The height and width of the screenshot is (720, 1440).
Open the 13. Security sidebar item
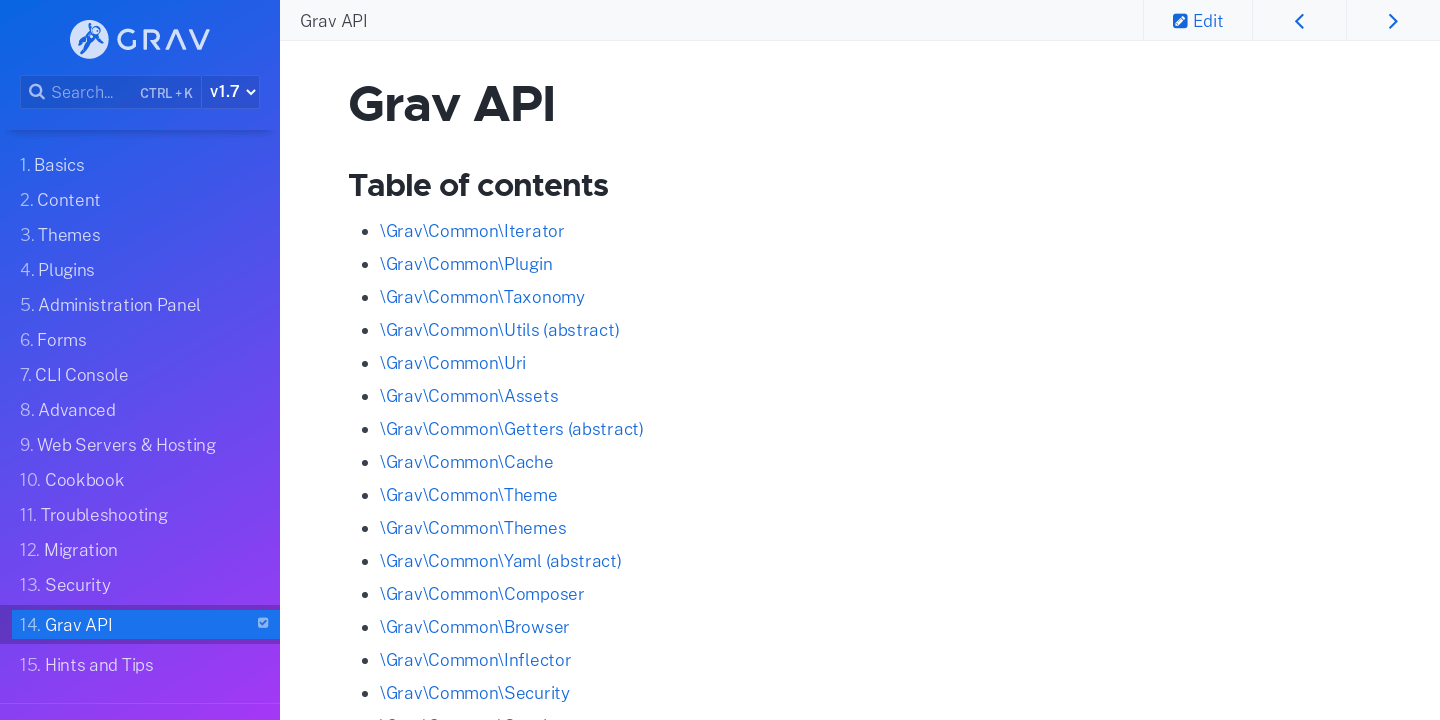click(65, 585)
